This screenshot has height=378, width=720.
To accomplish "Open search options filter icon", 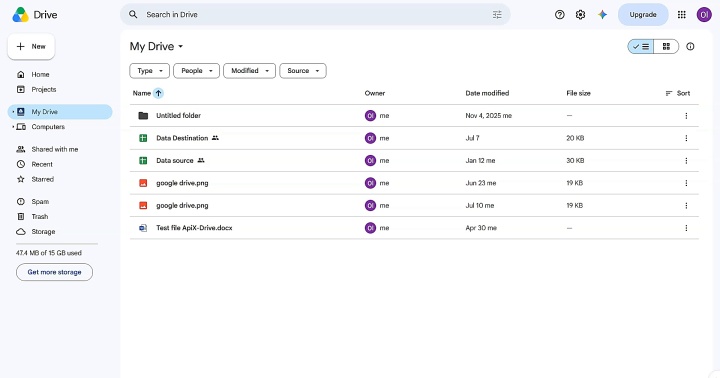I will (497, 15).
